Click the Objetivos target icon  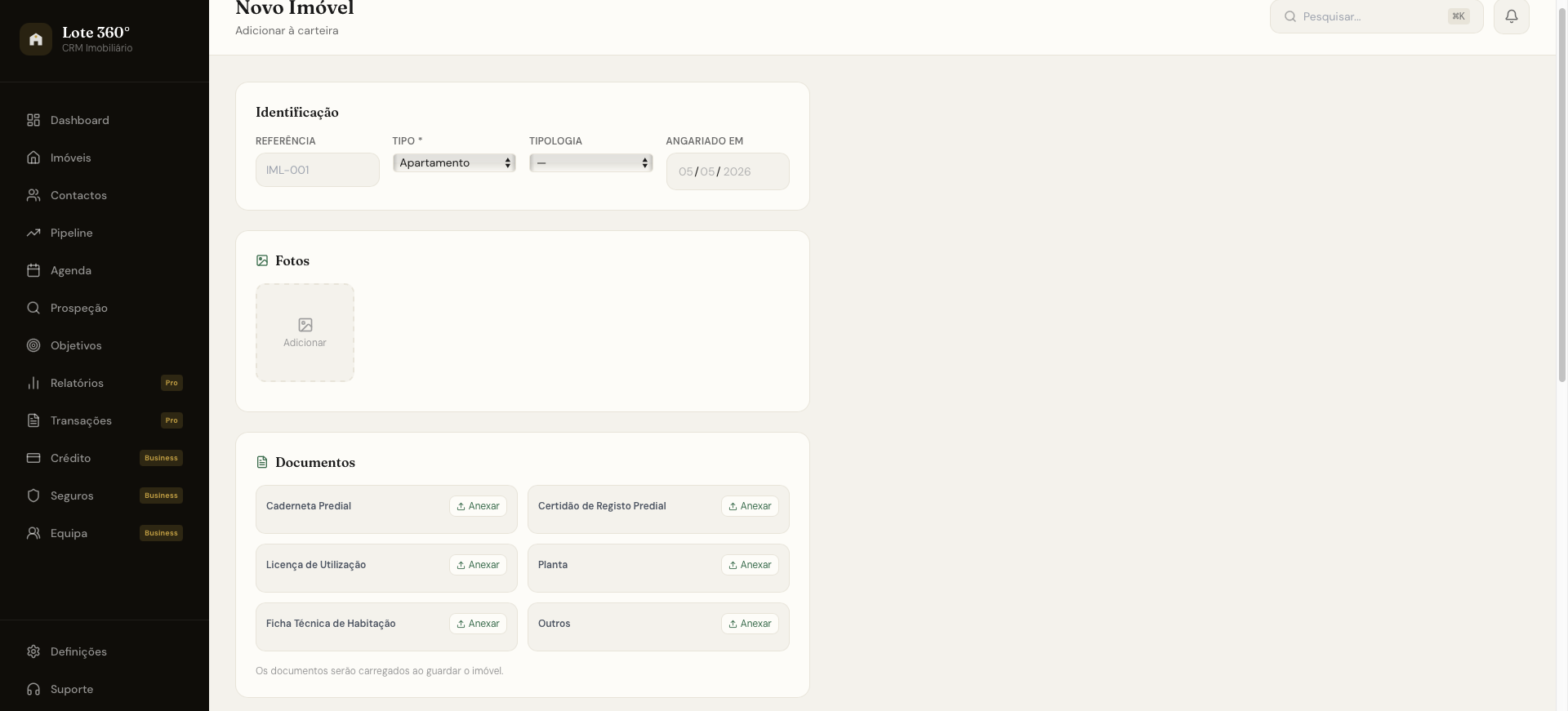point(33,345)
